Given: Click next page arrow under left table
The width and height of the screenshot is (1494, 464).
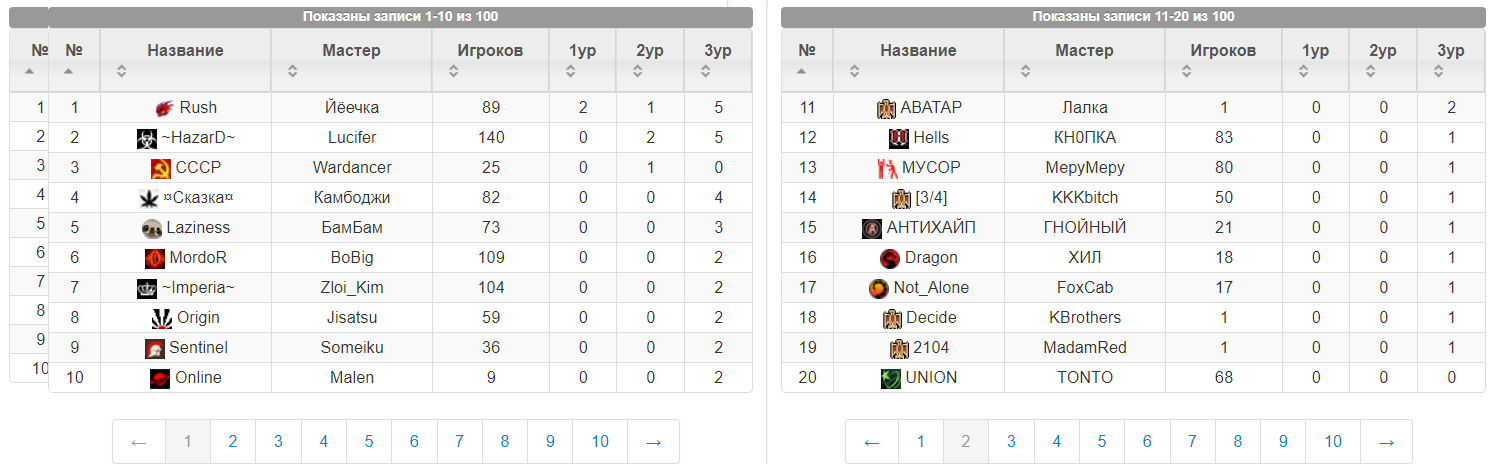Looking at the screenshot, I should (x=653, y=441).
